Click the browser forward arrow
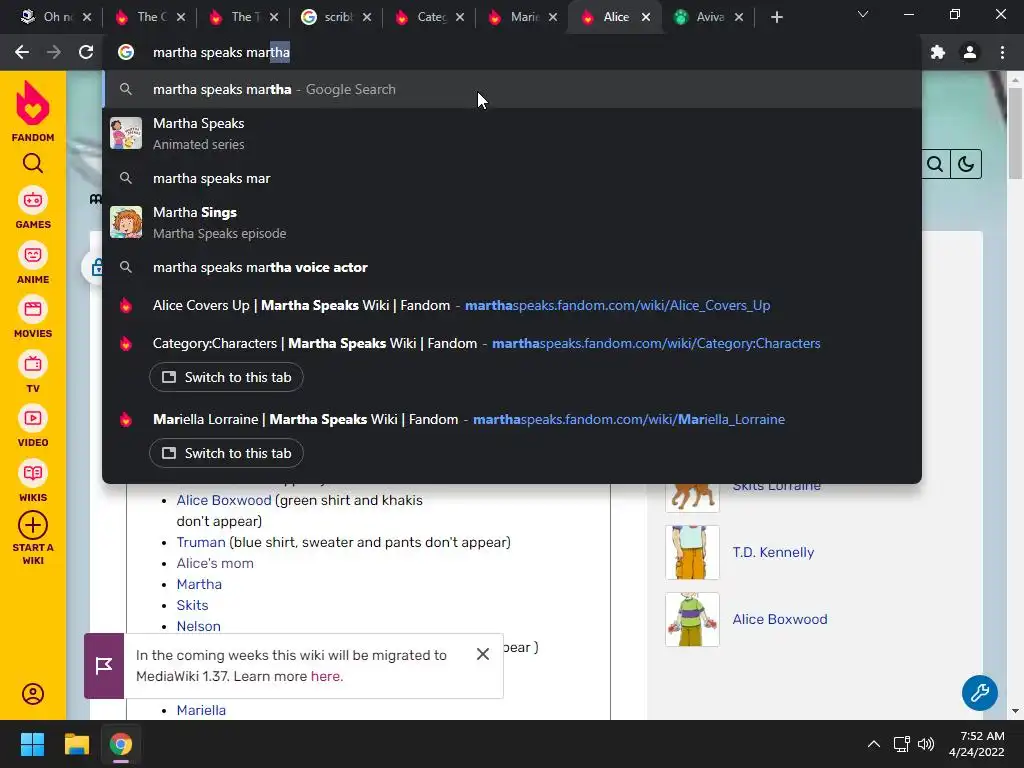Image resolution: width=1024 pixels, height=768 pixels. click(x=54, y=52)
